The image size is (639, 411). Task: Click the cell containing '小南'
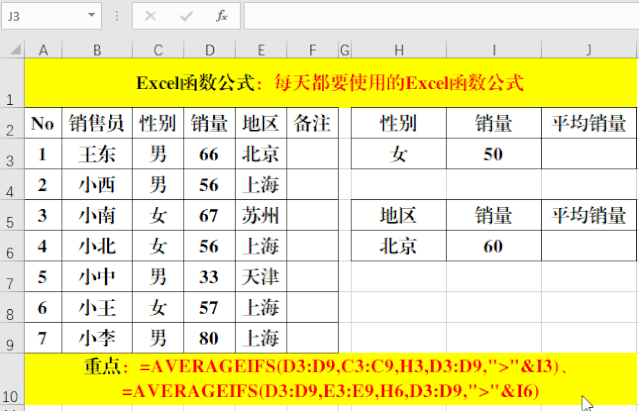[97, 215]
